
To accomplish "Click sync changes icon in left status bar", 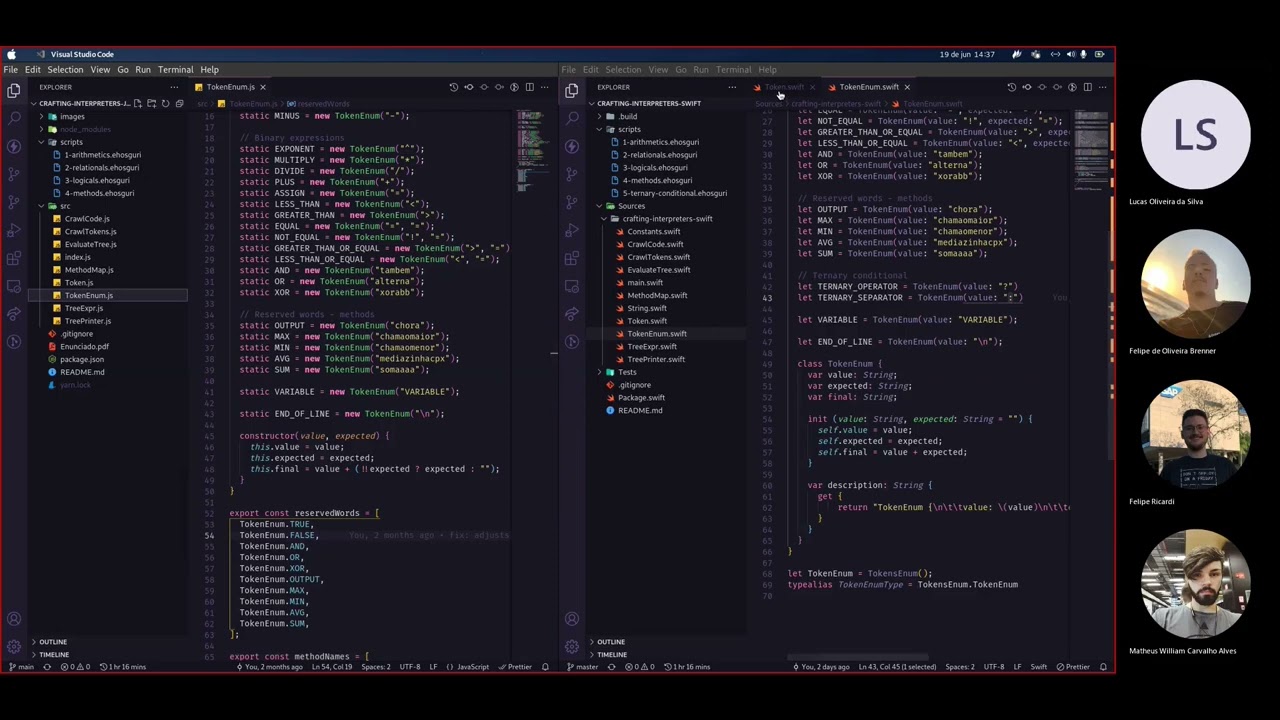I will tap(47, 667).
